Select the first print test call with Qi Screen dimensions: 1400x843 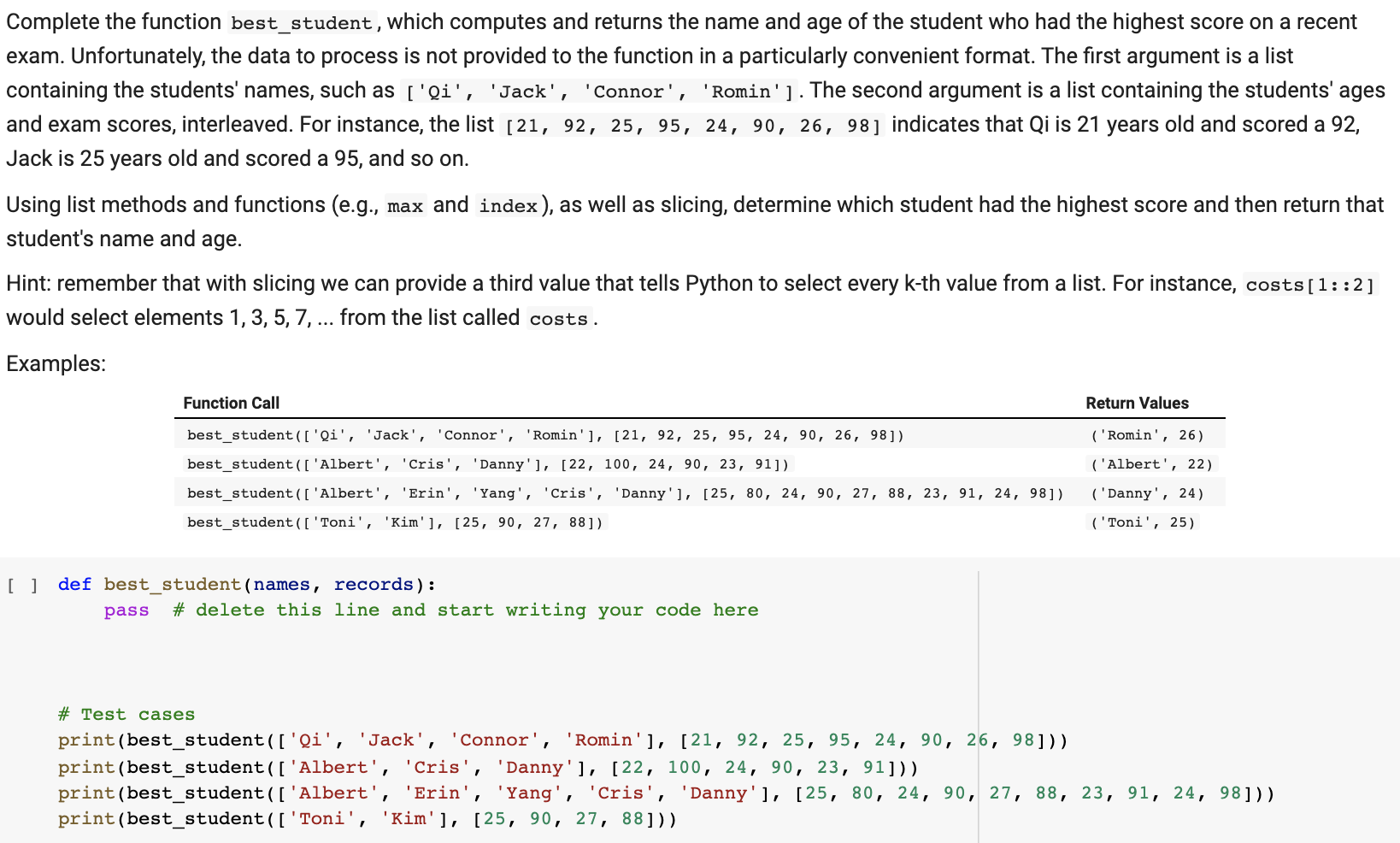556,740
